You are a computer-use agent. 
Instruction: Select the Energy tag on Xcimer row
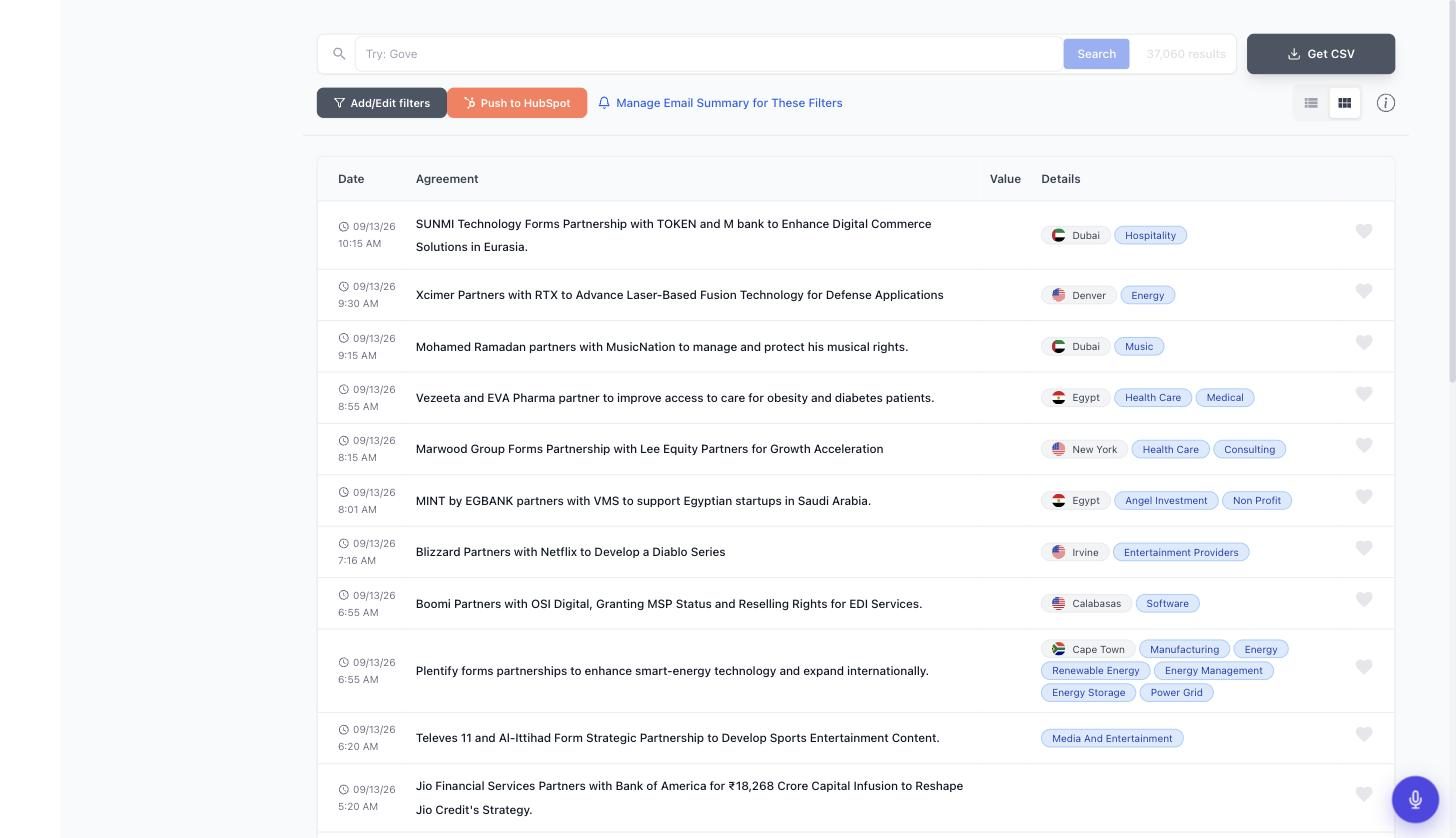(x=1148, y=295)
